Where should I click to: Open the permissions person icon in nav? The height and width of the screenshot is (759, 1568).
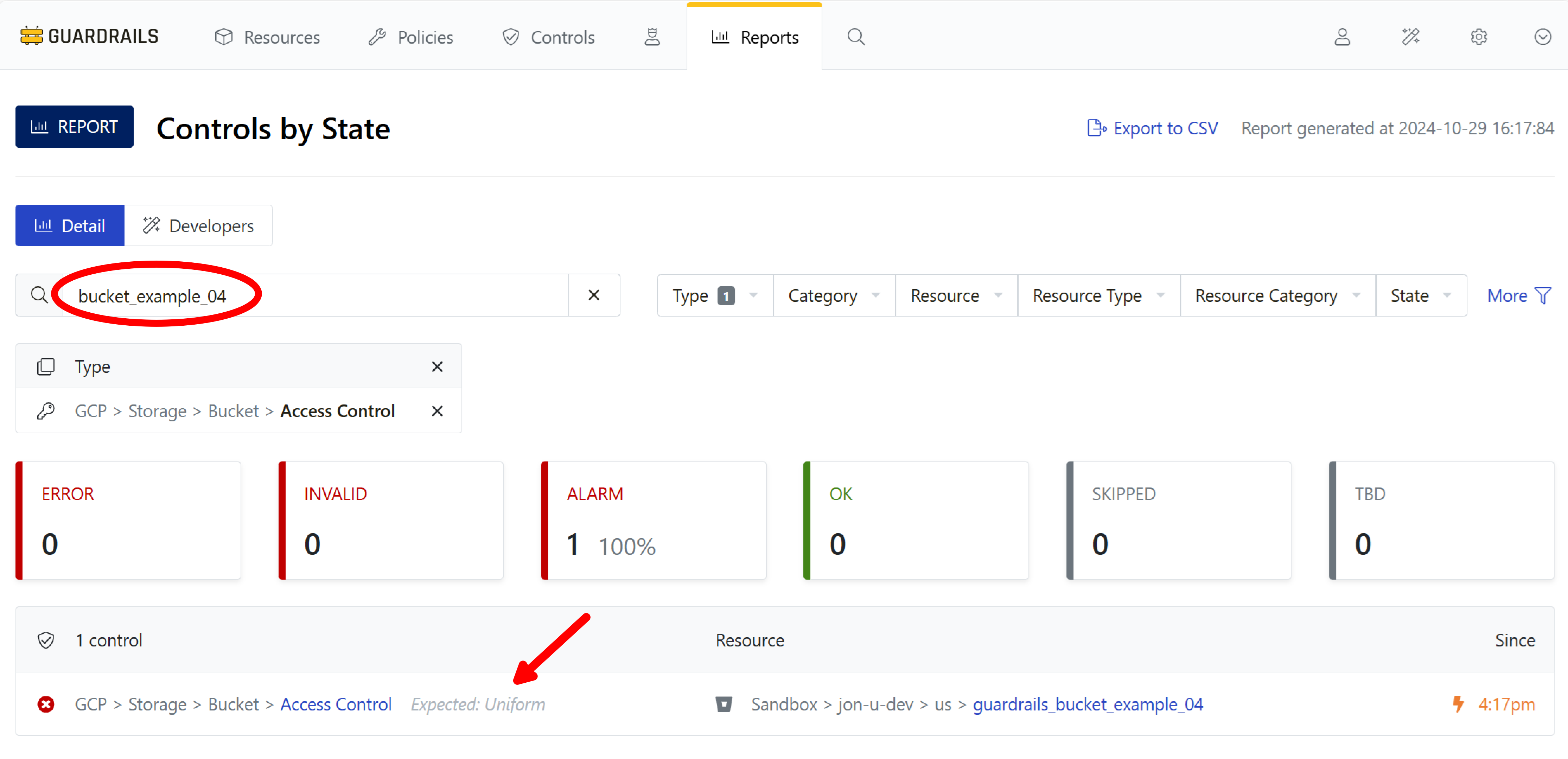tap(652, 37)
